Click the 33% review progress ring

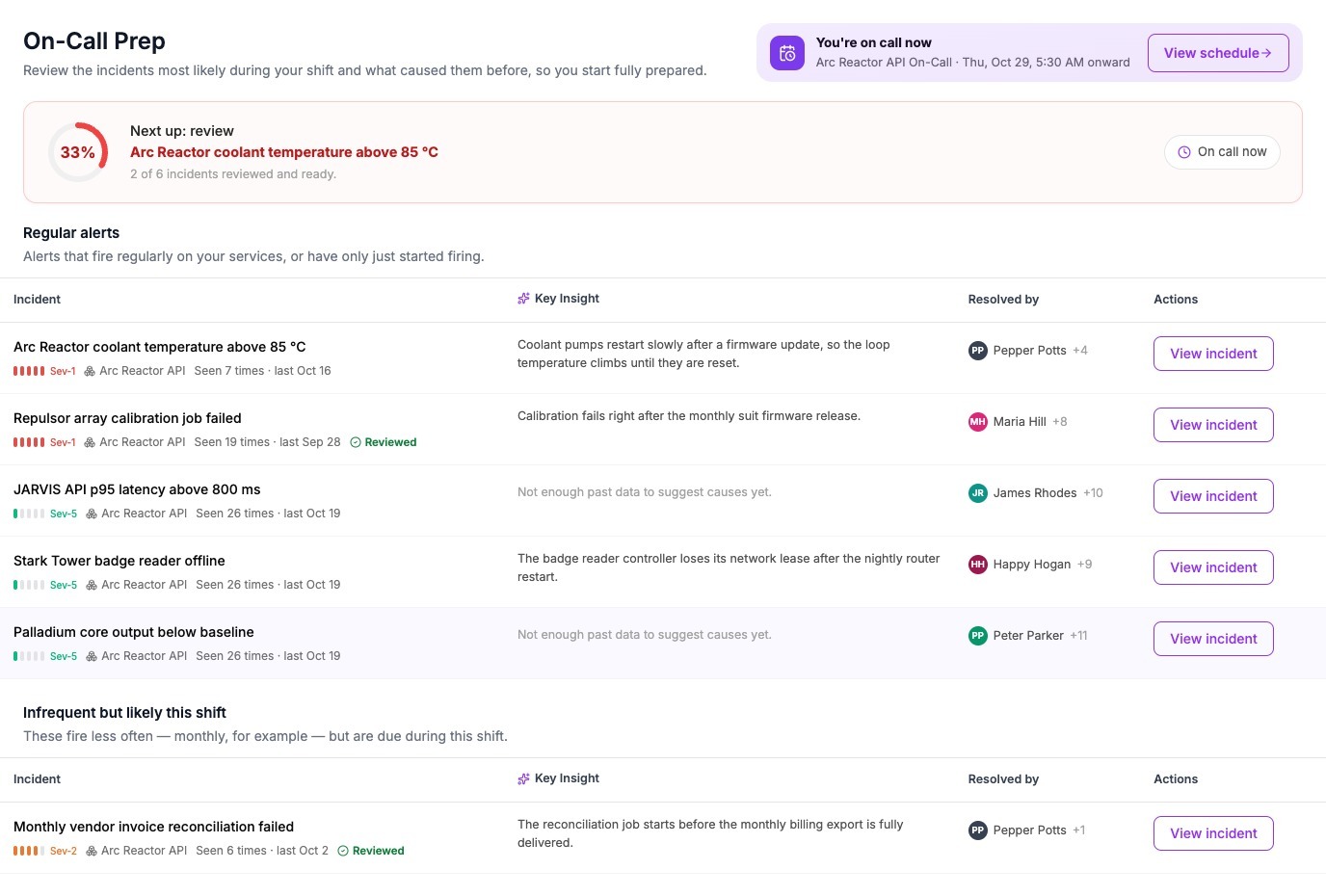click(x=78, y=152)
